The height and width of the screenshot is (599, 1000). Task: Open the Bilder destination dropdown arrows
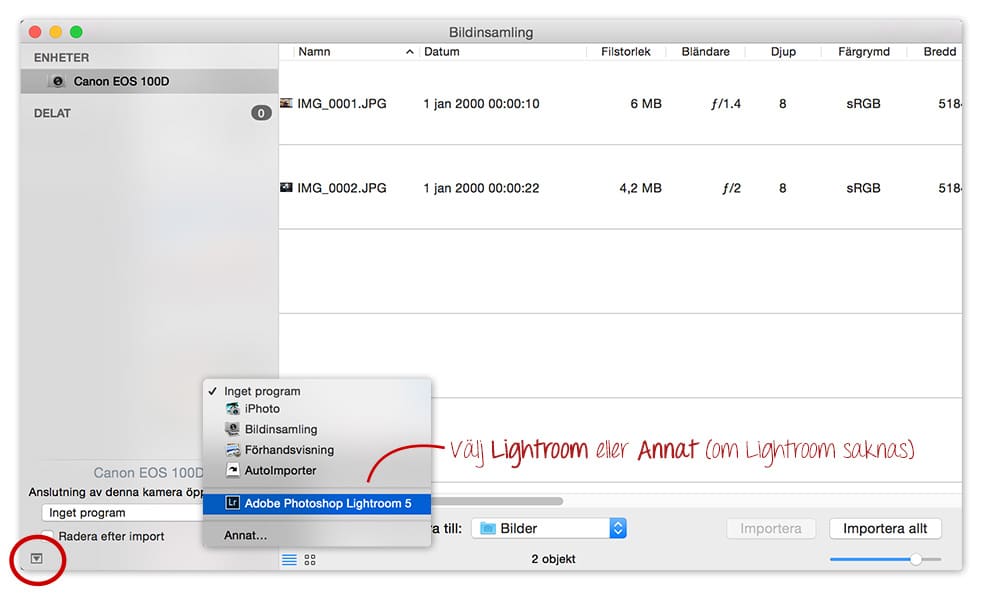pos(617,528)
